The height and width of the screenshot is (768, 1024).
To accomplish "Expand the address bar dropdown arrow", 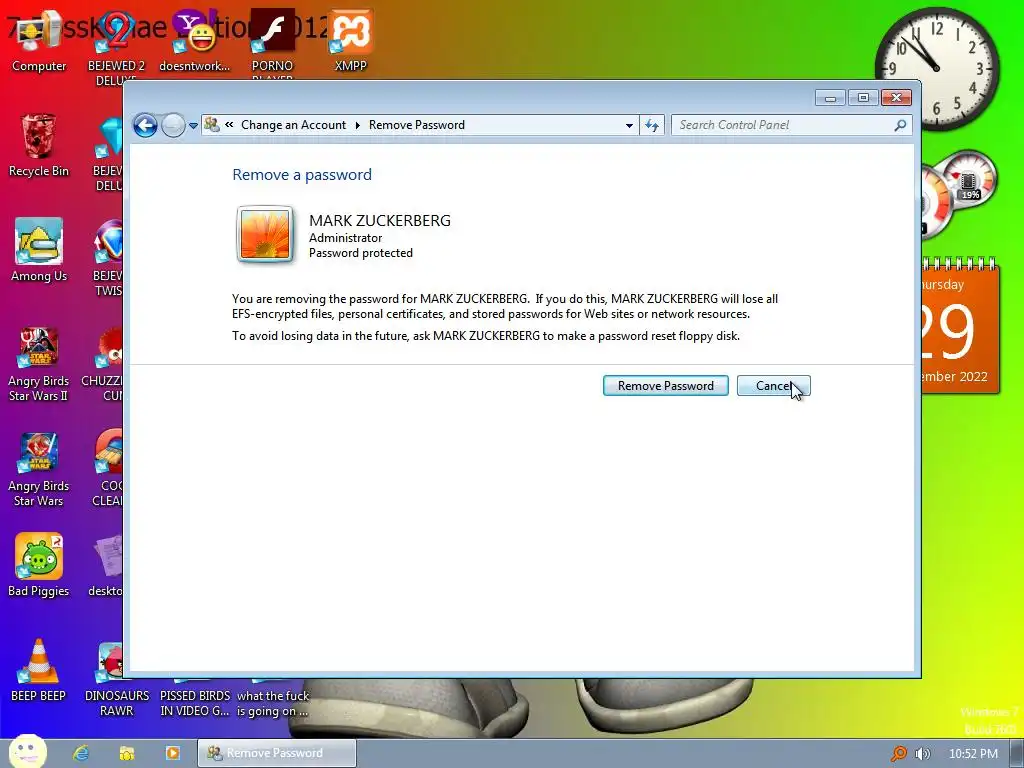I will pyautogui.click(x=629, y=125).
